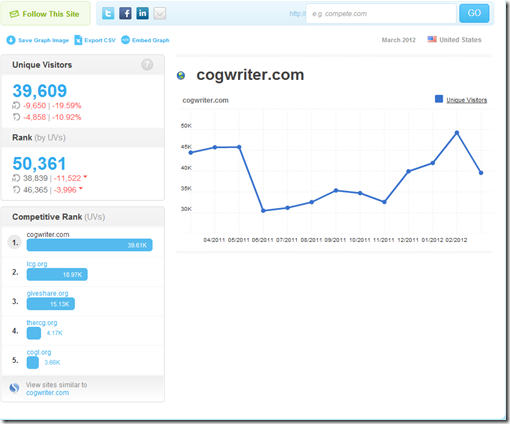Click the cogwriter.com similar sites link

(47, 393)
